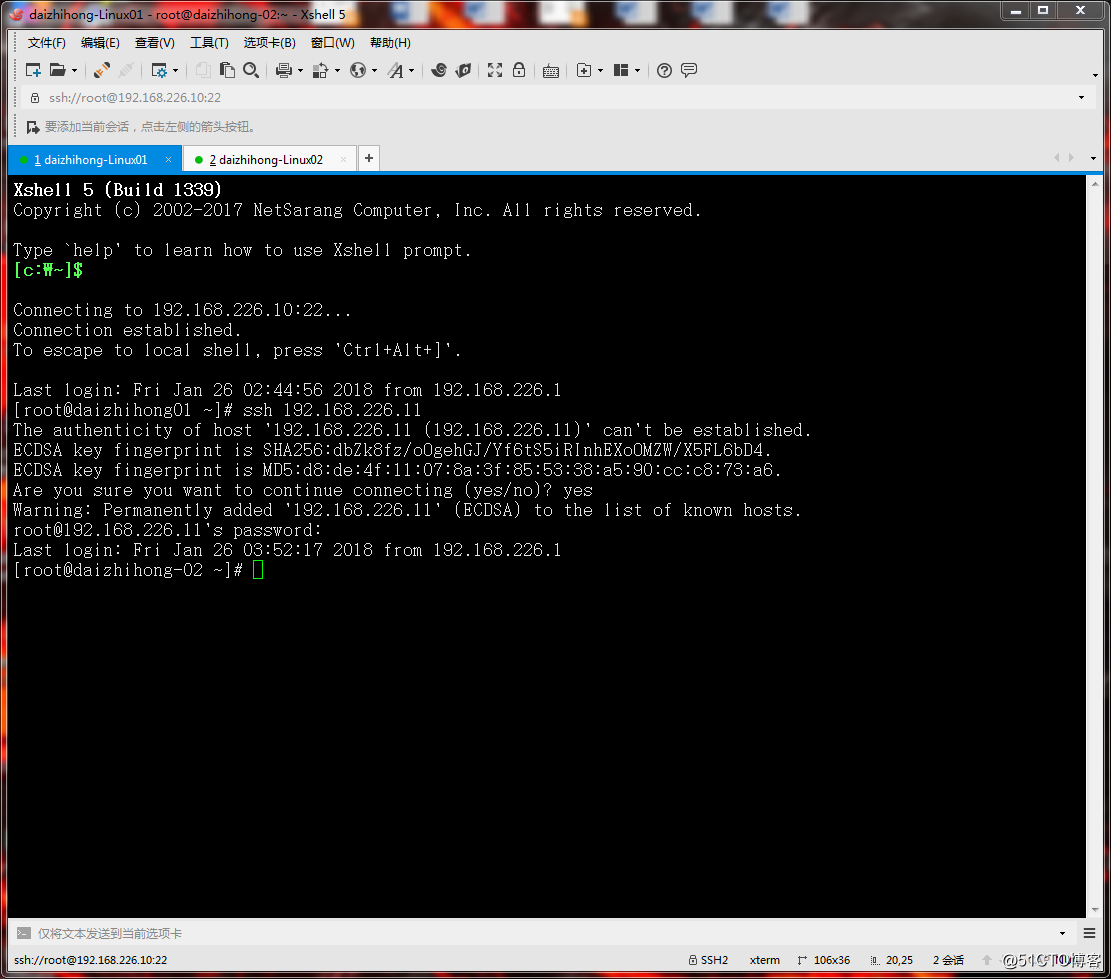Close the daizhihong-Linux01 tab

pos(168,159)
